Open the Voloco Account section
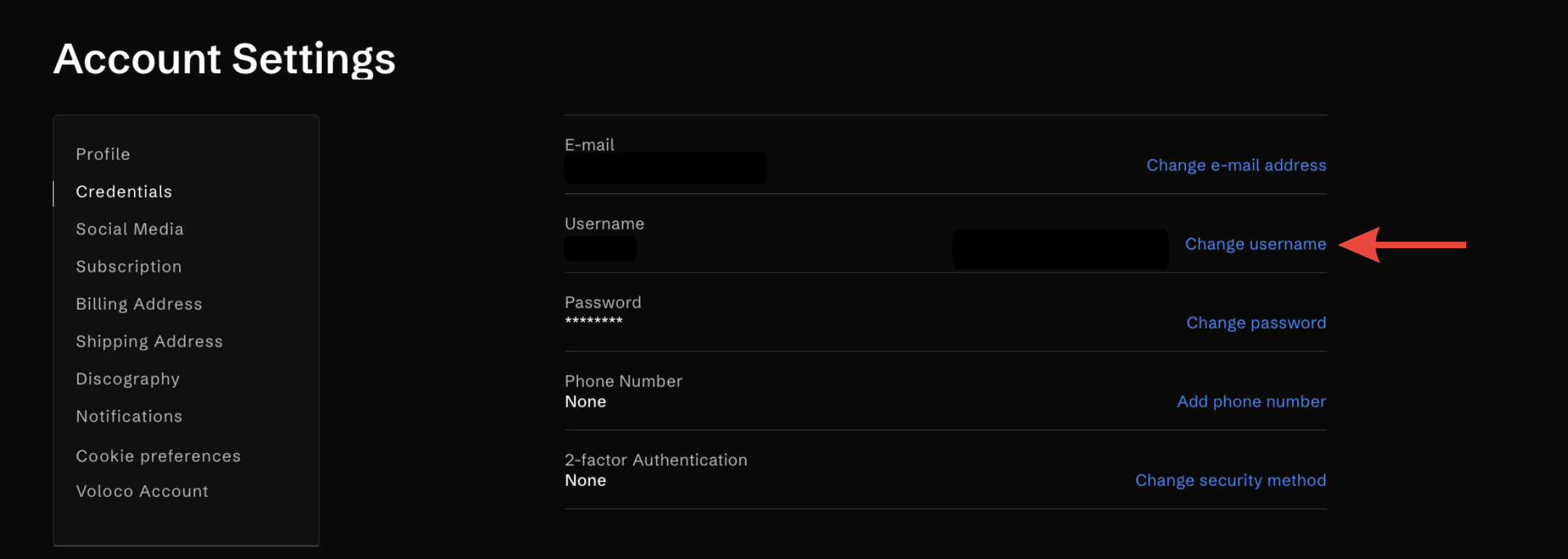Screen dimensions: 1568x559 tap(142, 491)
